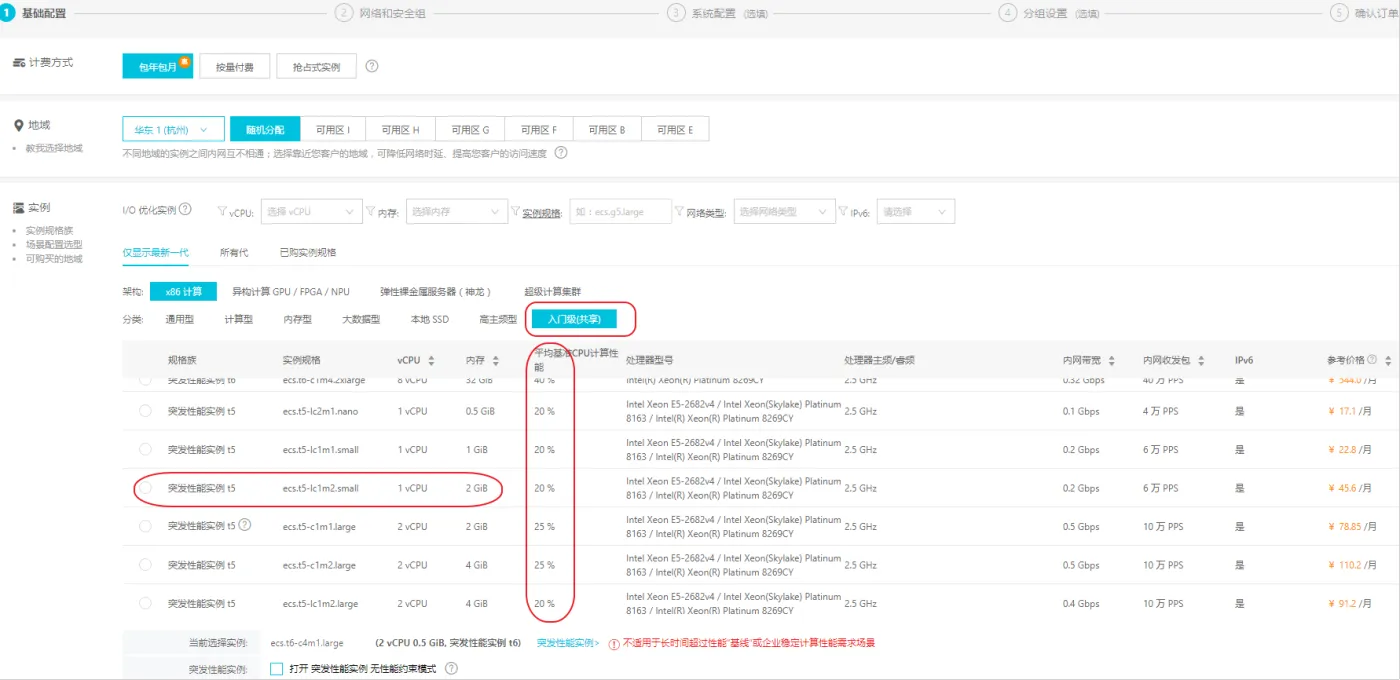Click help icon next to I/O 优化实例
This screenshot has height=680, width=1400.
tap(185, 210)
